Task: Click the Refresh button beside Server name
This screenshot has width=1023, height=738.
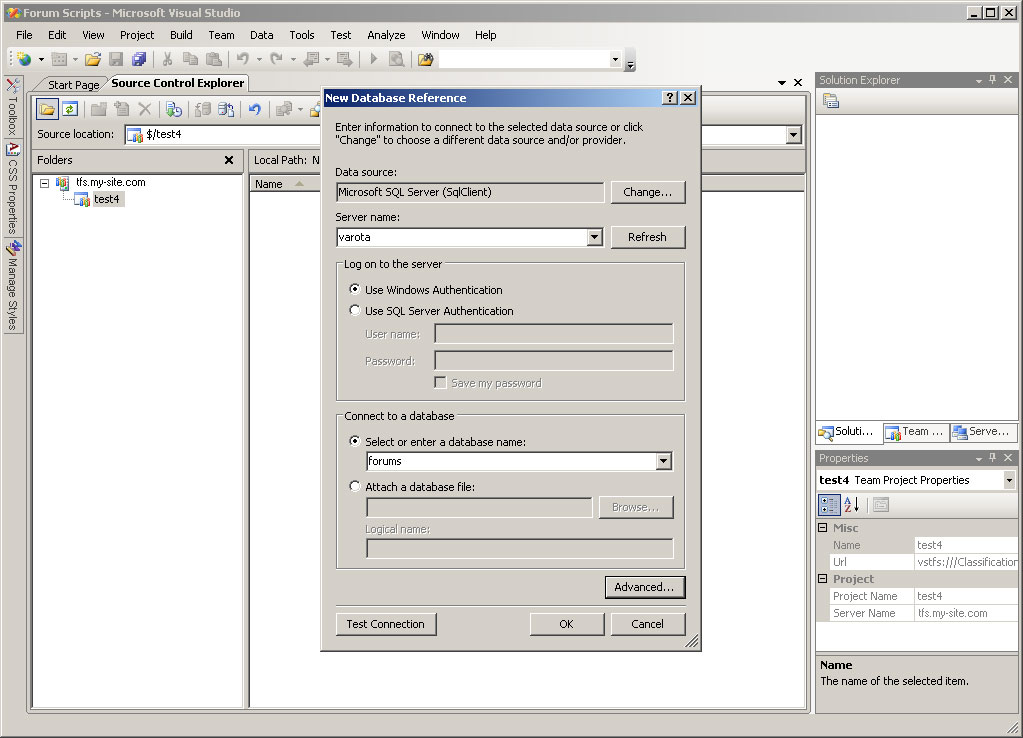Action: click(x=648, y=237)
